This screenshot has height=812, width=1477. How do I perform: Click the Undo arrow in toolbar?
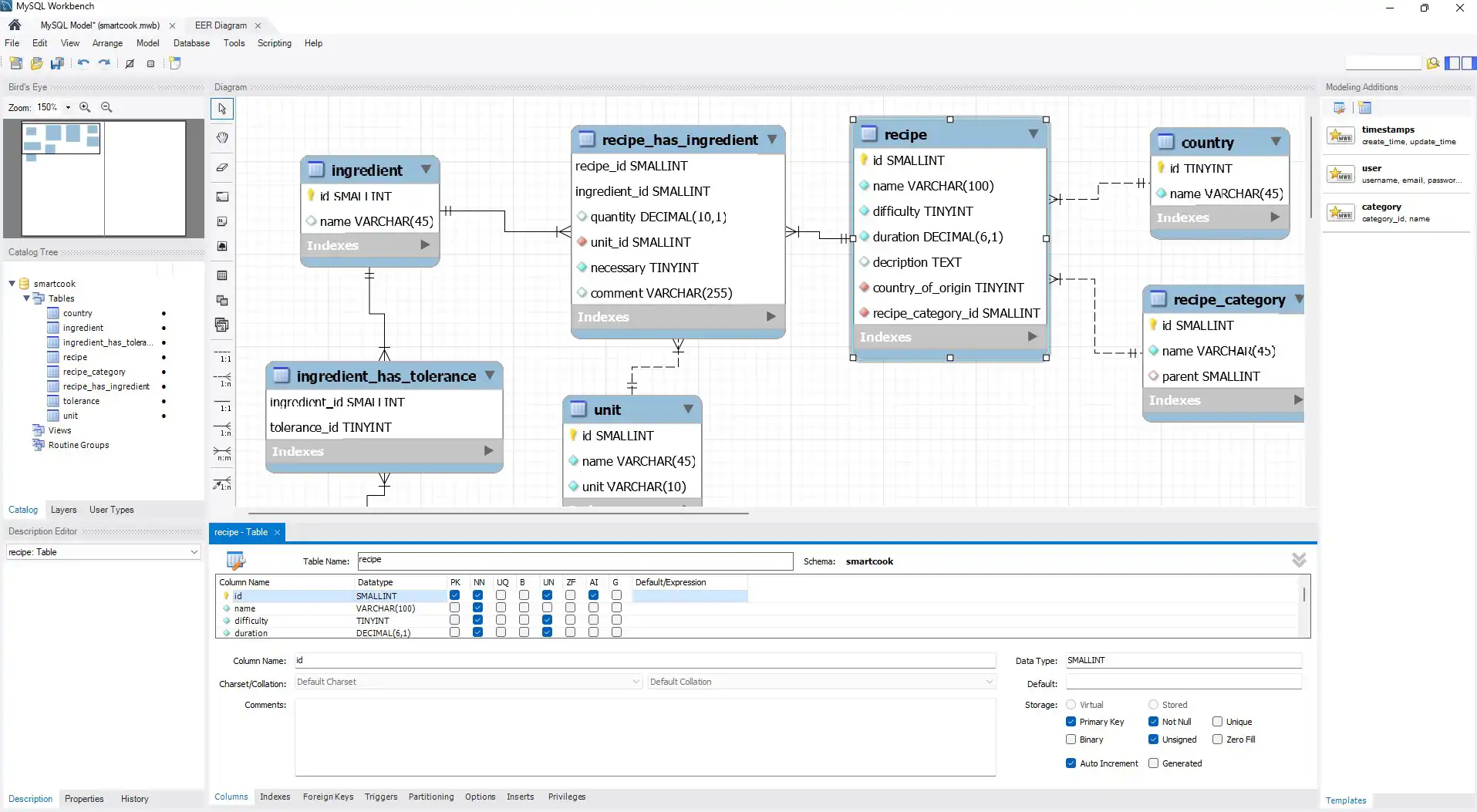pyautogui.click(x=83, y=63)
